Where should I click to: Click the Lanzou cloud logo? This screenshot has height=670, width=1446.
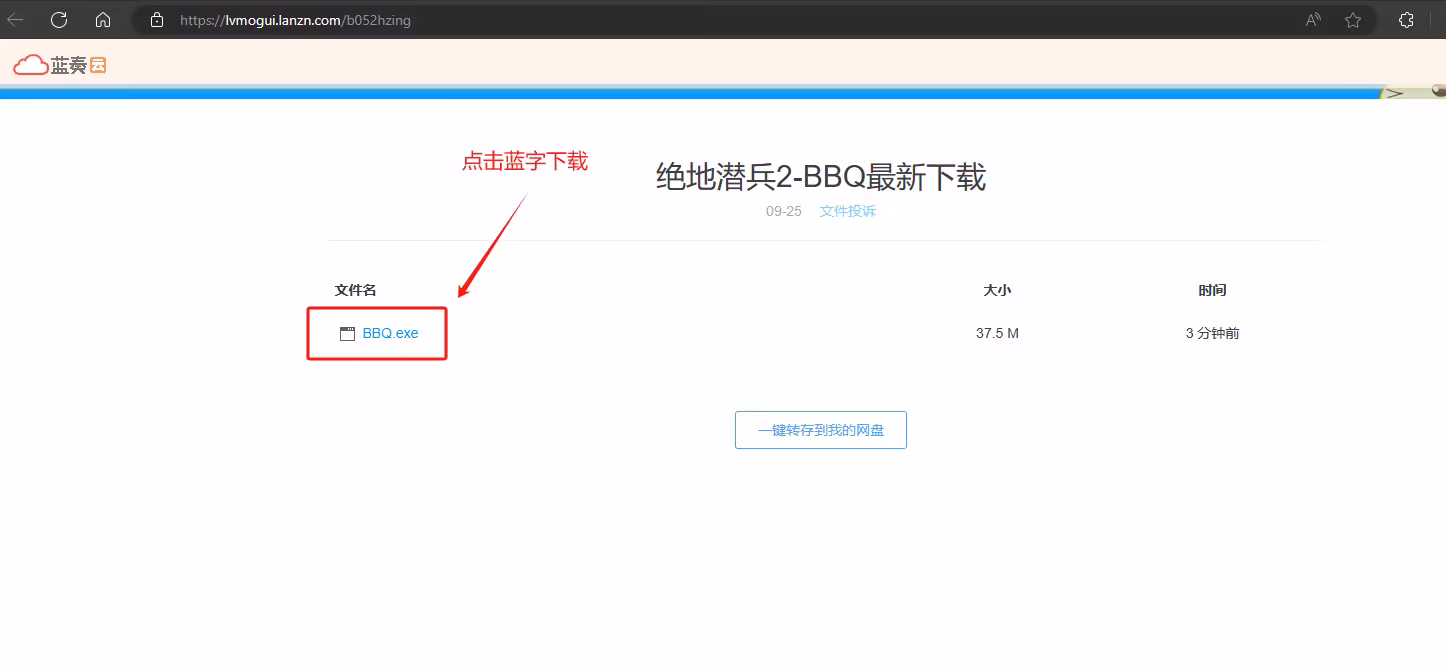pos(60,65)
